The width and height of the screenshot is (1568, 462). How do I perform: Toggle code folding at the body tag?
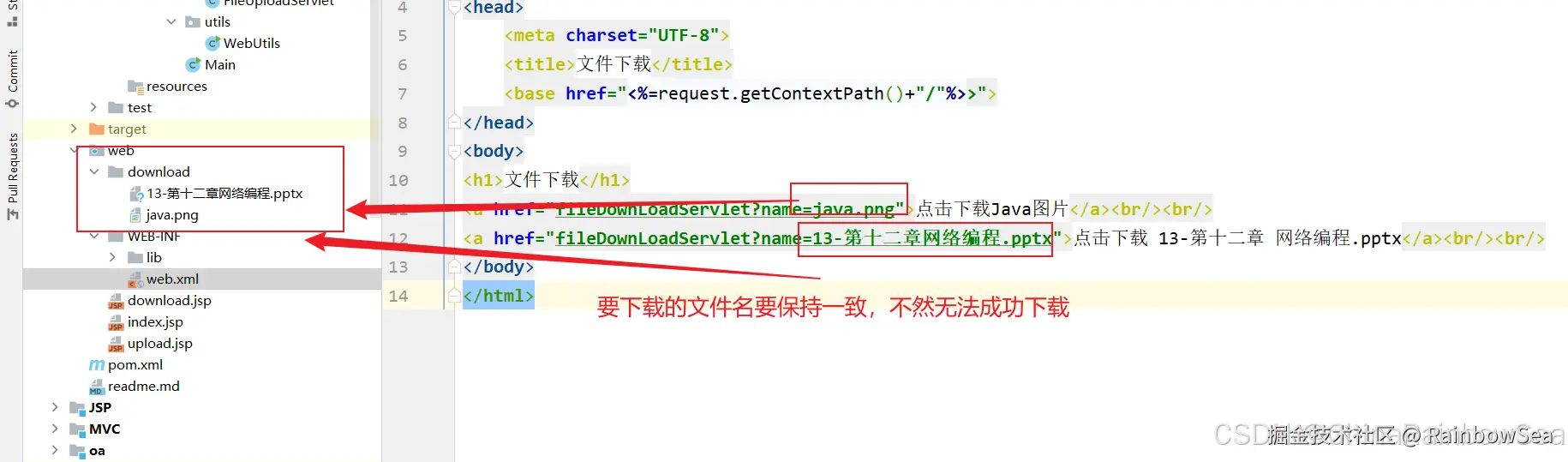point(454,151)
